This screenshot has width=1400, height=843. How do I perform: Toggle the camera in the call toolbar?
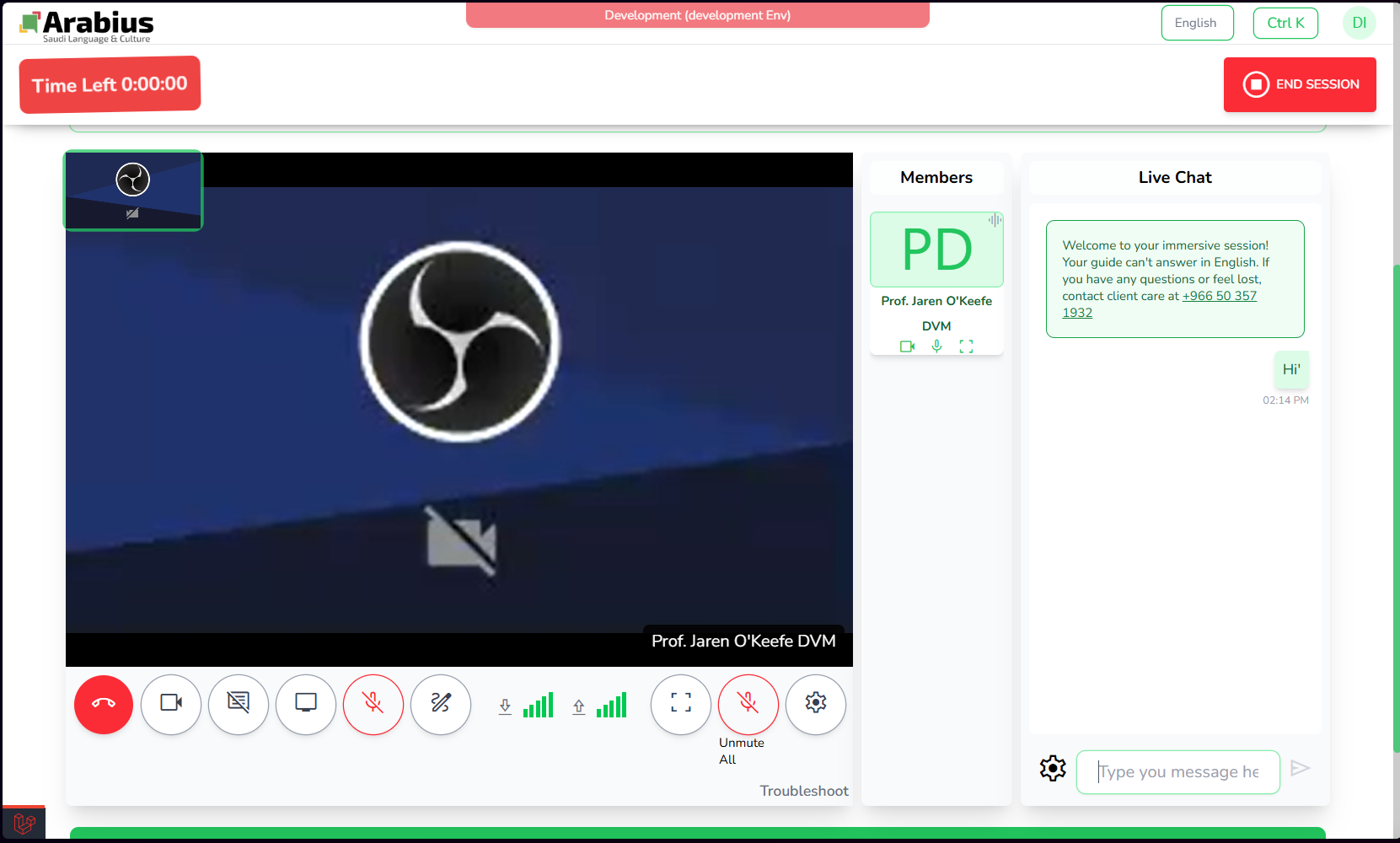[171, 704]
